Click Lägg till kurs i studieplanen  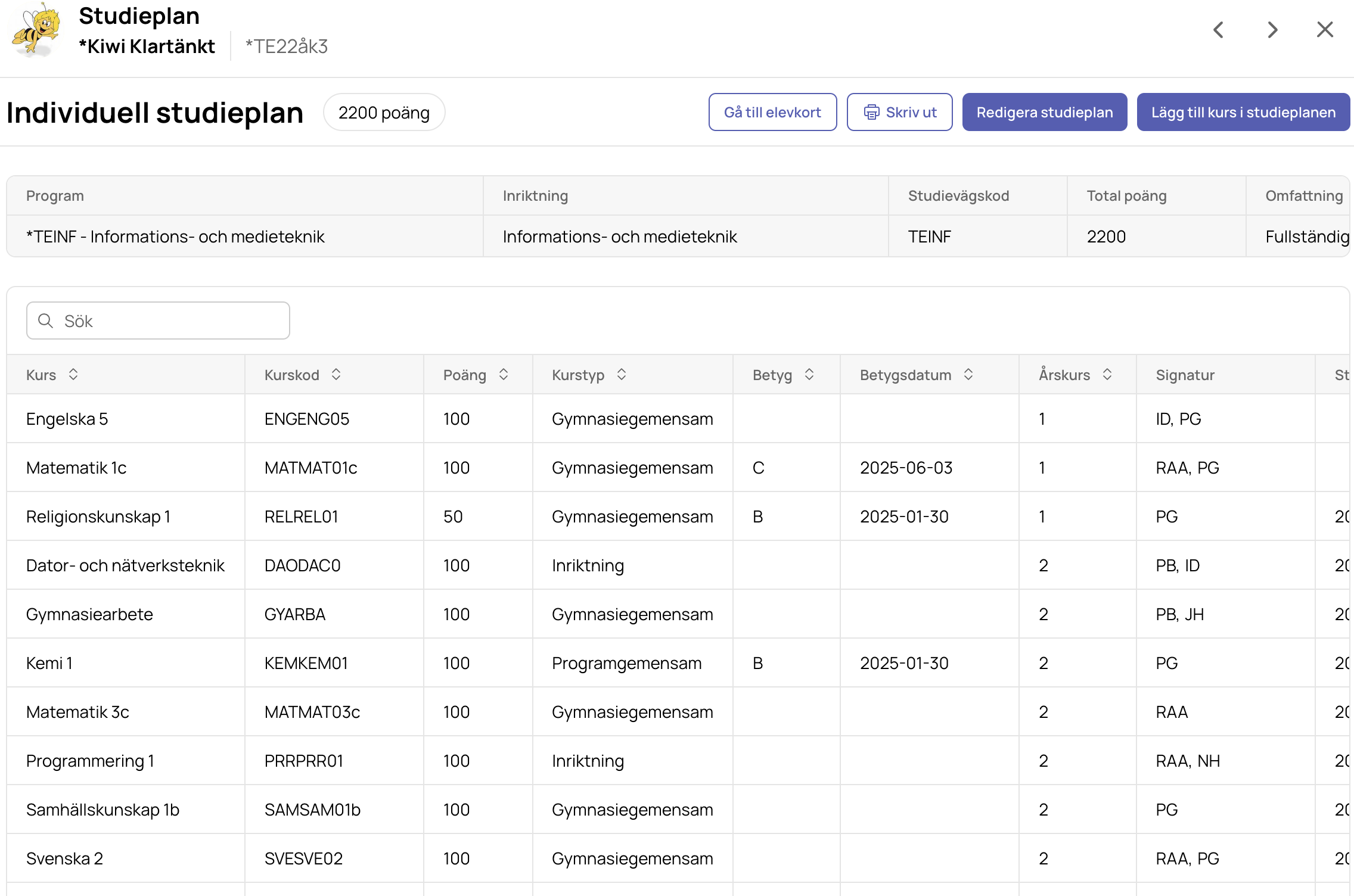pyautogui.click(x=1243, y=112)
